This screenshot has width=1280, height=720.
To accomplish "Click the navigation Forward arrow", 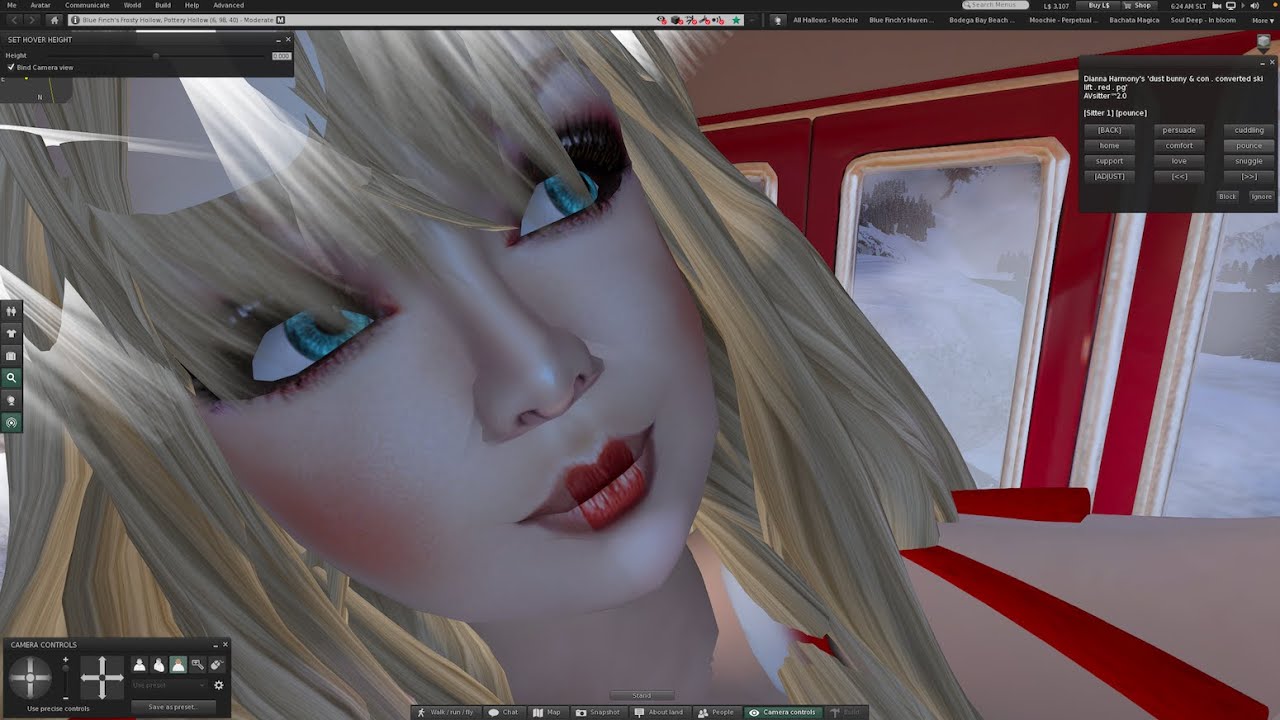I will (33, 20).
